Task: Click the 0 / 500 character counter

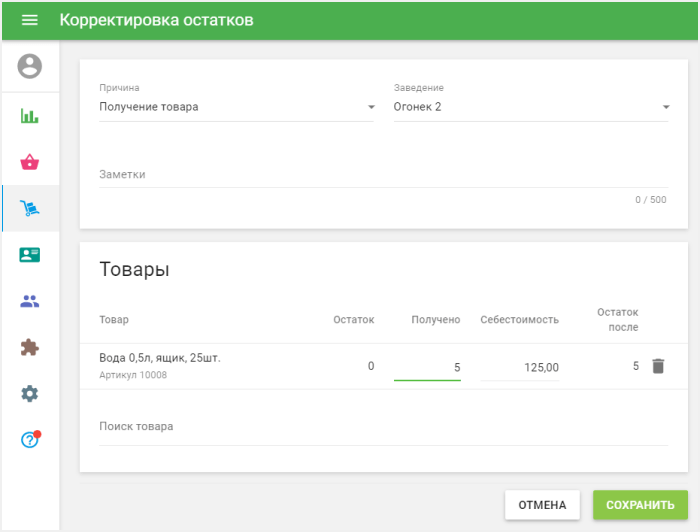Action: [650, 200]
